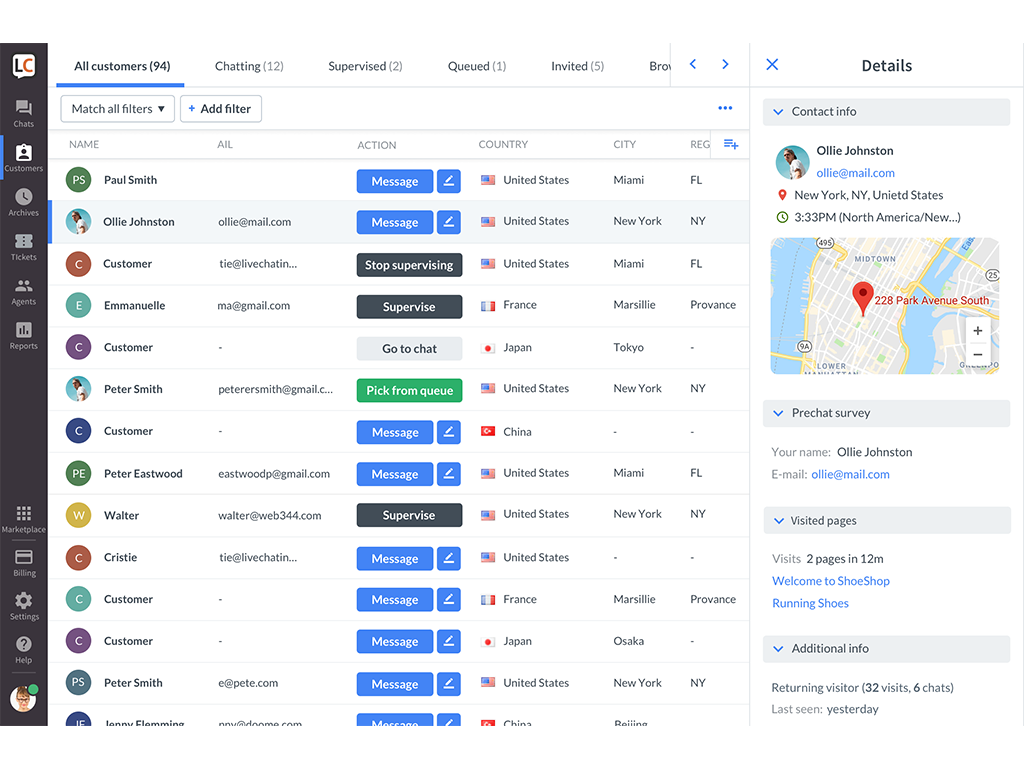
Task: Close the Details panel
Action: pos(772,65)
